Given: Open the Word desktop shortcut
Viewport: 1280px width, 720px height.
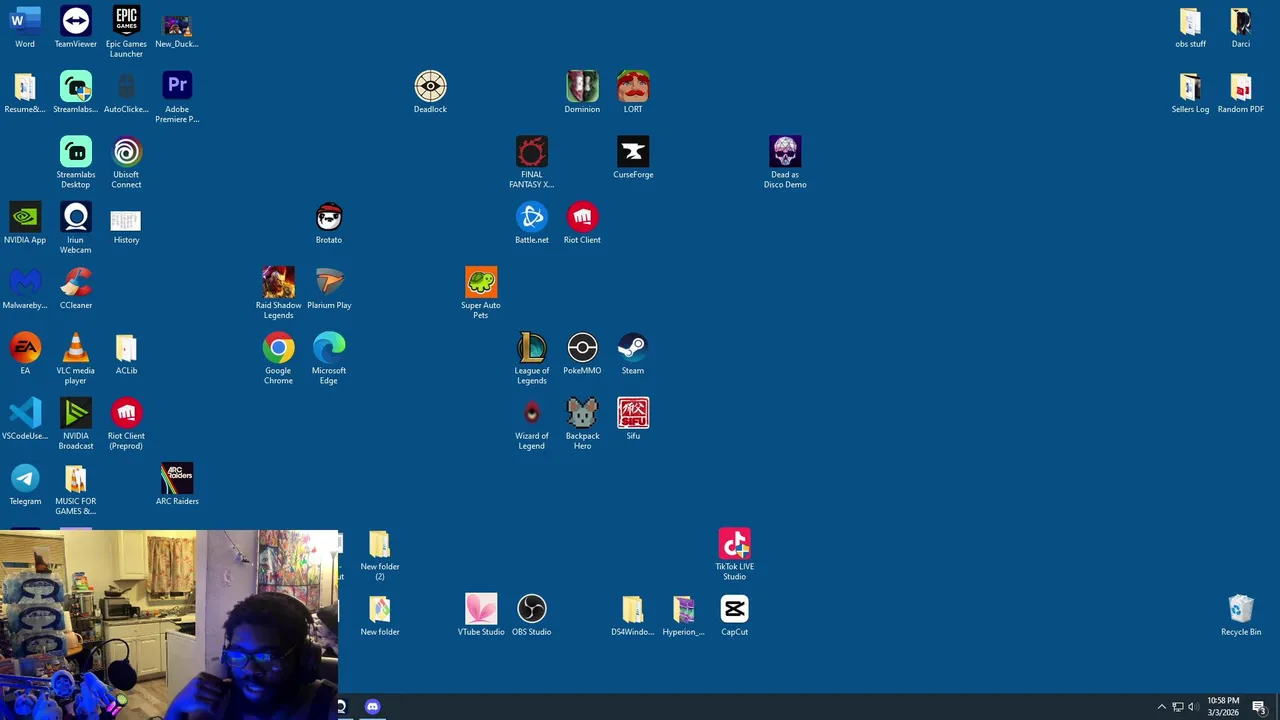Looking at the screenshot, I should tap(25, 22).
